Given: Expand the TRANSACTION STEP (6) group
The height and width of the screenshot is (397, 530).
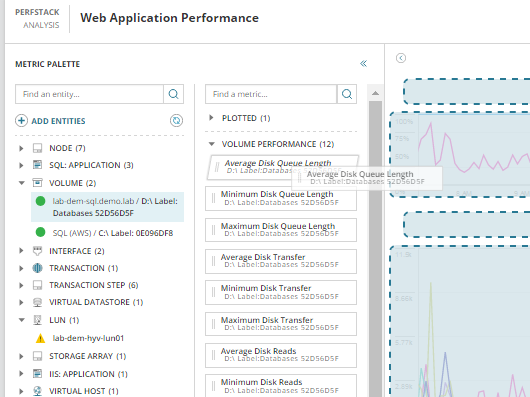Looking at the screenshot, I should [21, 285].
